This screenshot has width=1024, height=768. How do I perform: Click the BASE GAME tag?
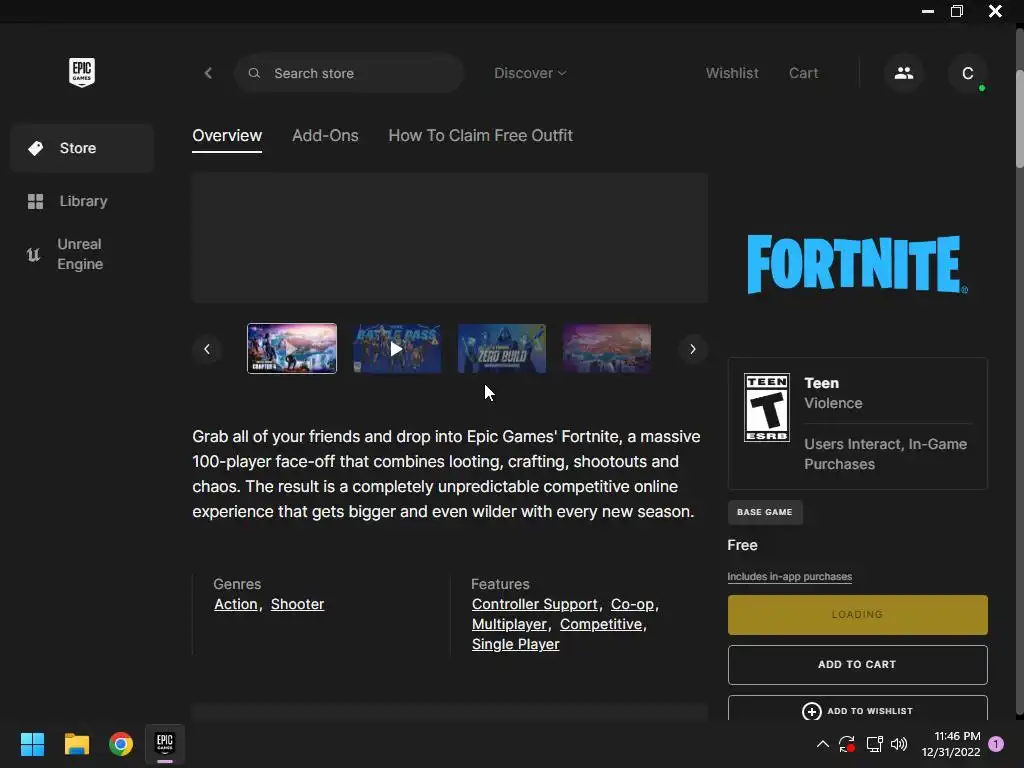[765, 513]
